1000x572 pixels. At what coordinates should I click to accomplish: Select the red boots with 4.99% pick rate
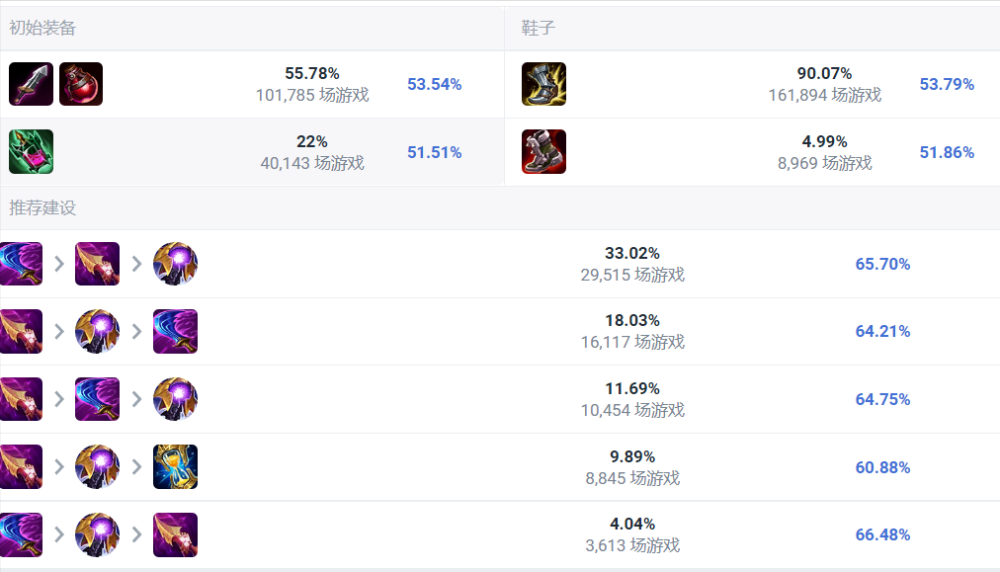point(544,152)
